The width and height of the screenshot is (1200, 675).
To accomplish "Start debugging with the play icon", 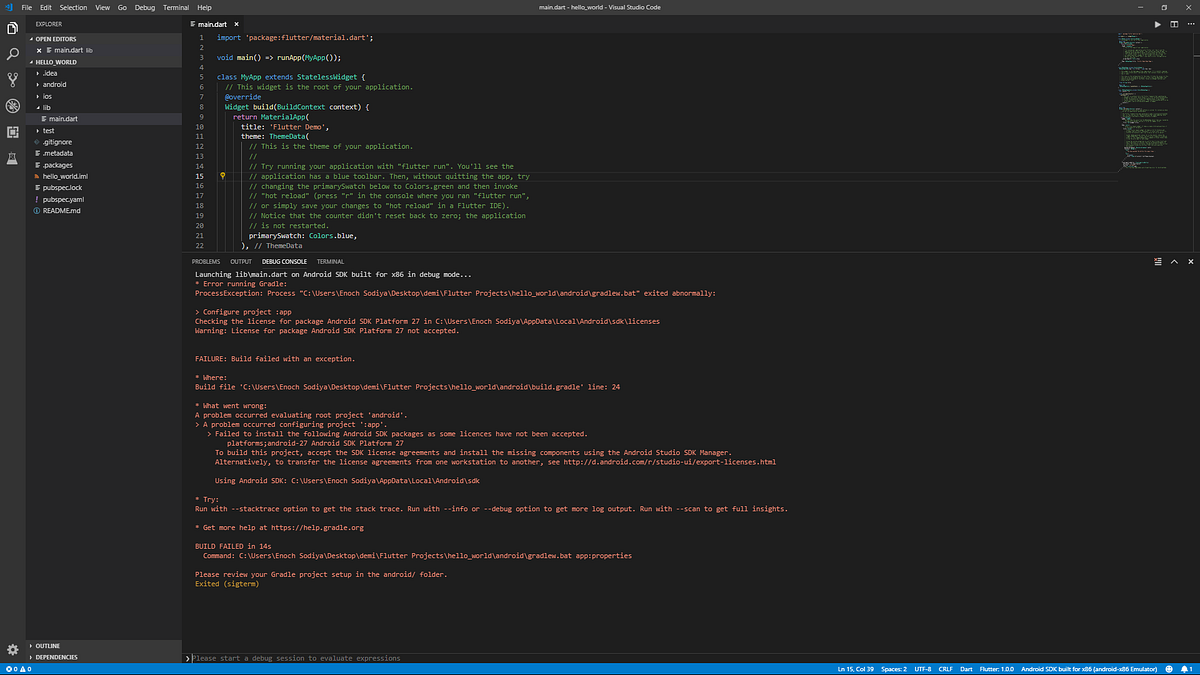I will 1157,23.
